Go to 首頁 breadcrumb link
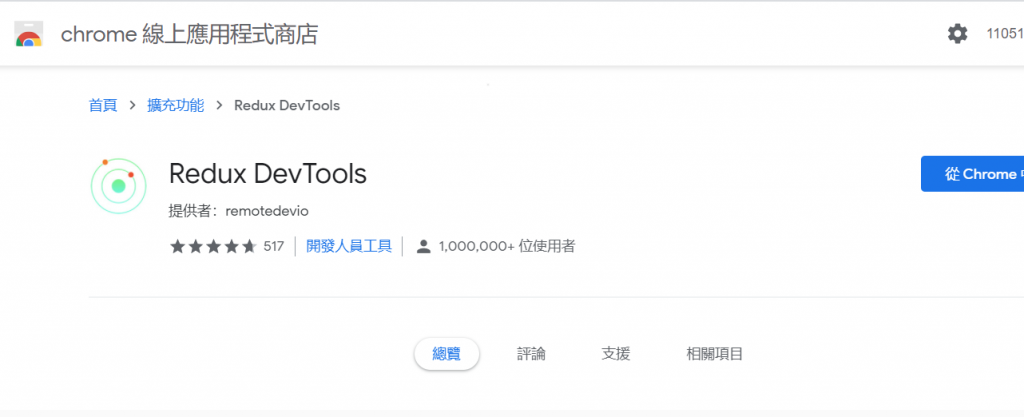1024x417 pixels. click(103, 105)
